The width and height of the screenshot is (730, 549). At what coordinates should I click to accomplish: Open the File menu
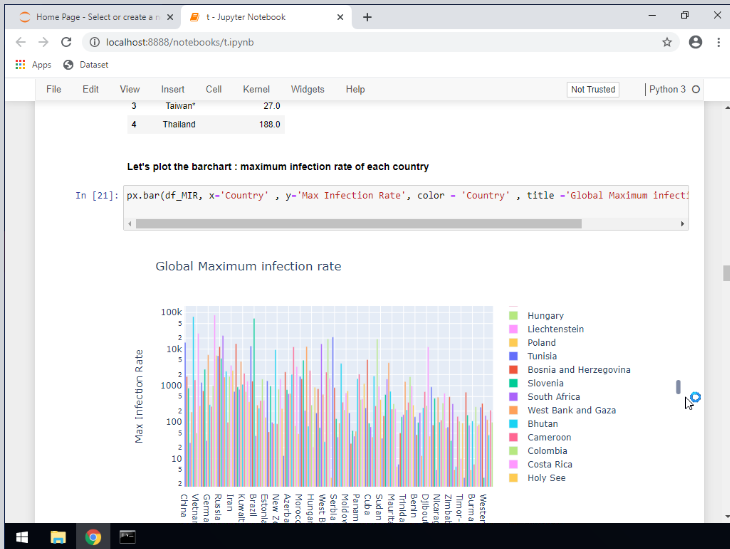(x=54, y=89)
